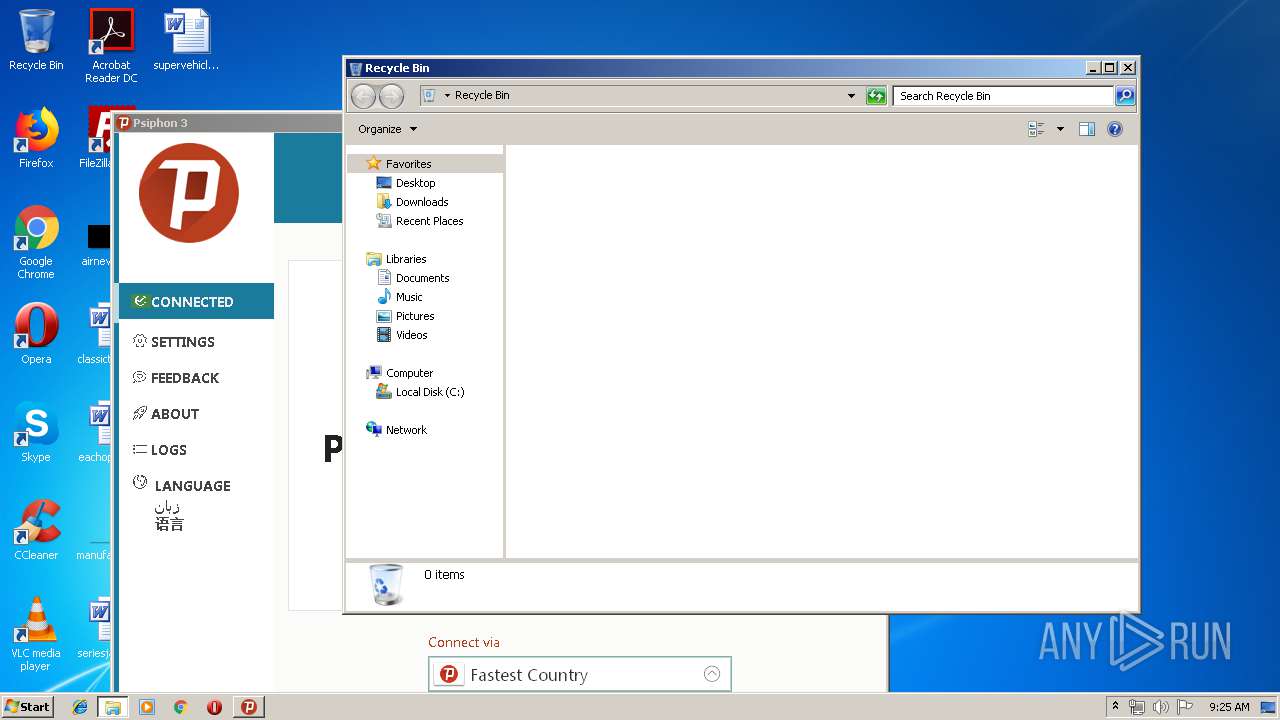Select Recent Places under Favorites
The image size is (1280, 720).
point(429,221)
